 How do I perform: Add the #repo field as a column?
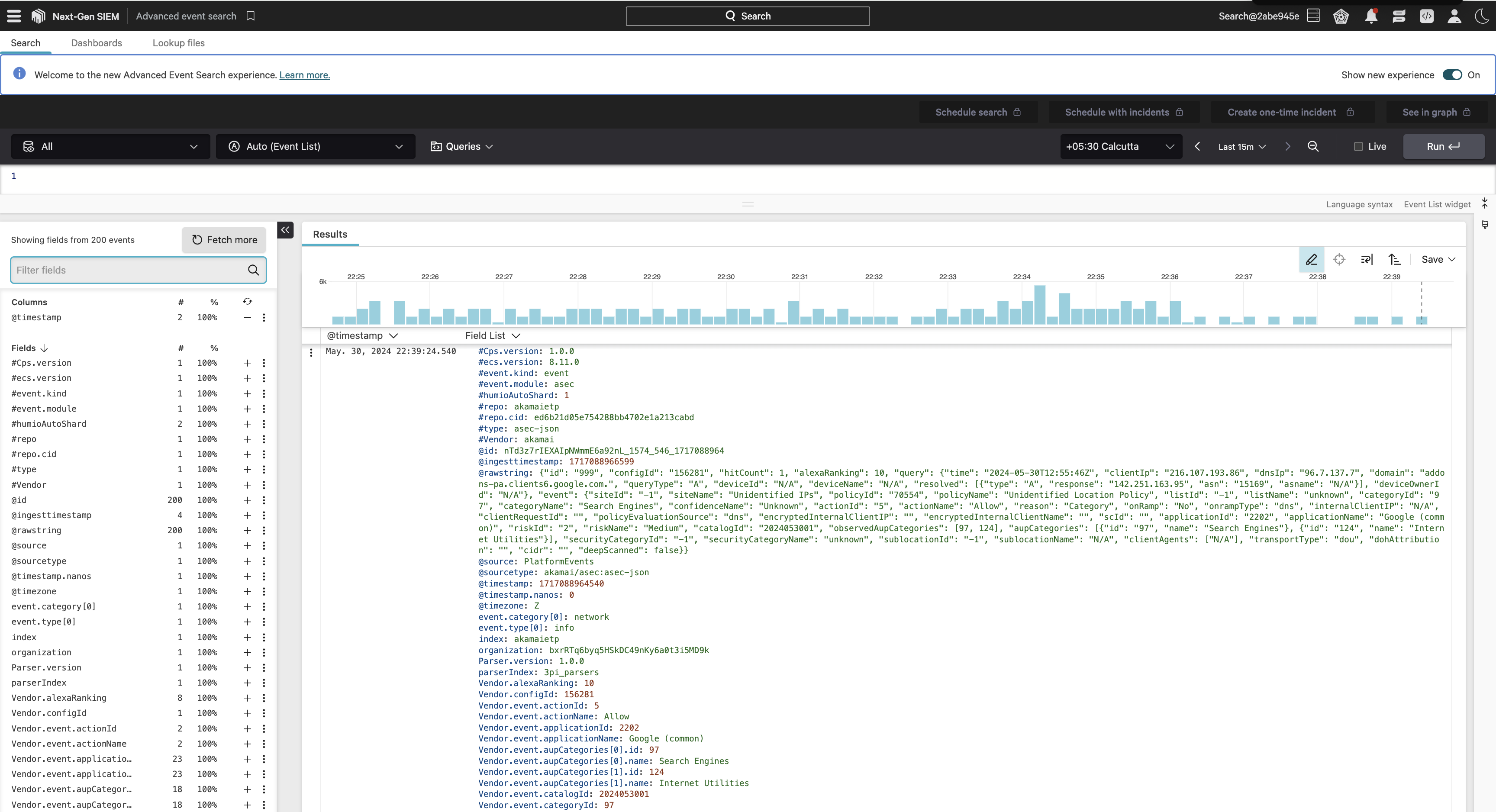[x=248, y=439]
